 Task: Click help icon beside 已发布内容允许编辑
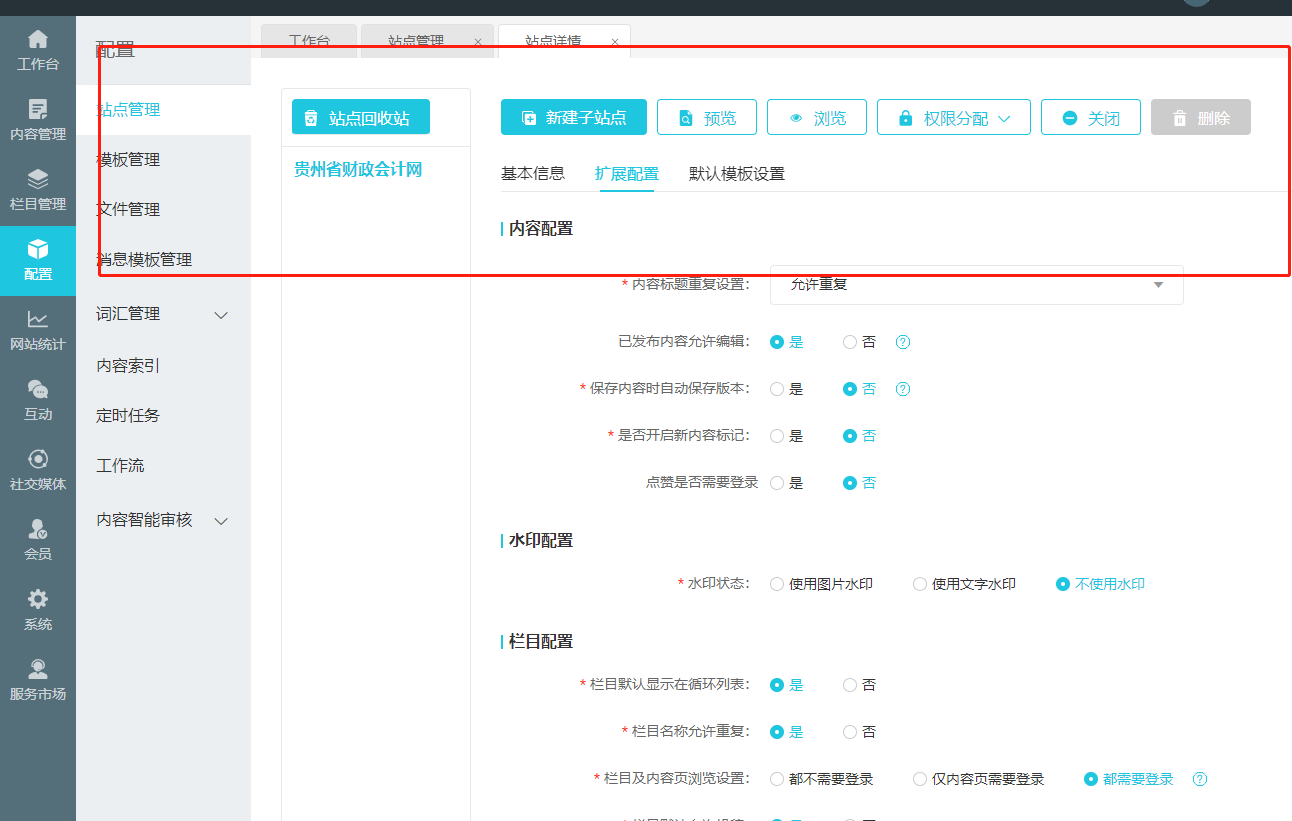click(902, 342)
